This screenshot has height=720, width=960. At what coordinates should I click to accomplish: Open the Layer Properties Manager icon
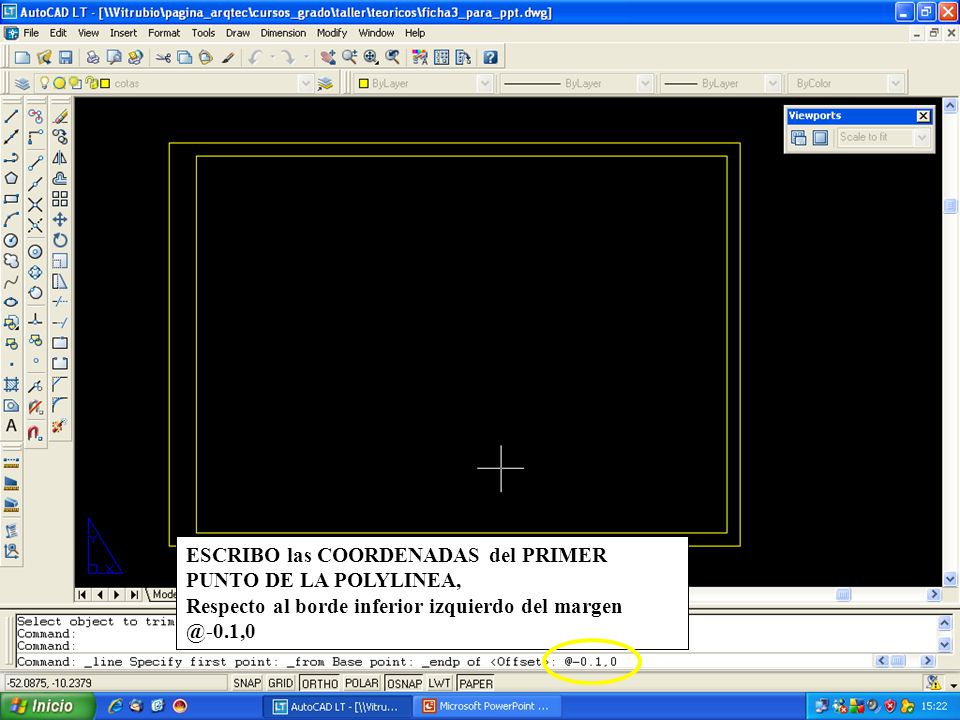point(23,83)
